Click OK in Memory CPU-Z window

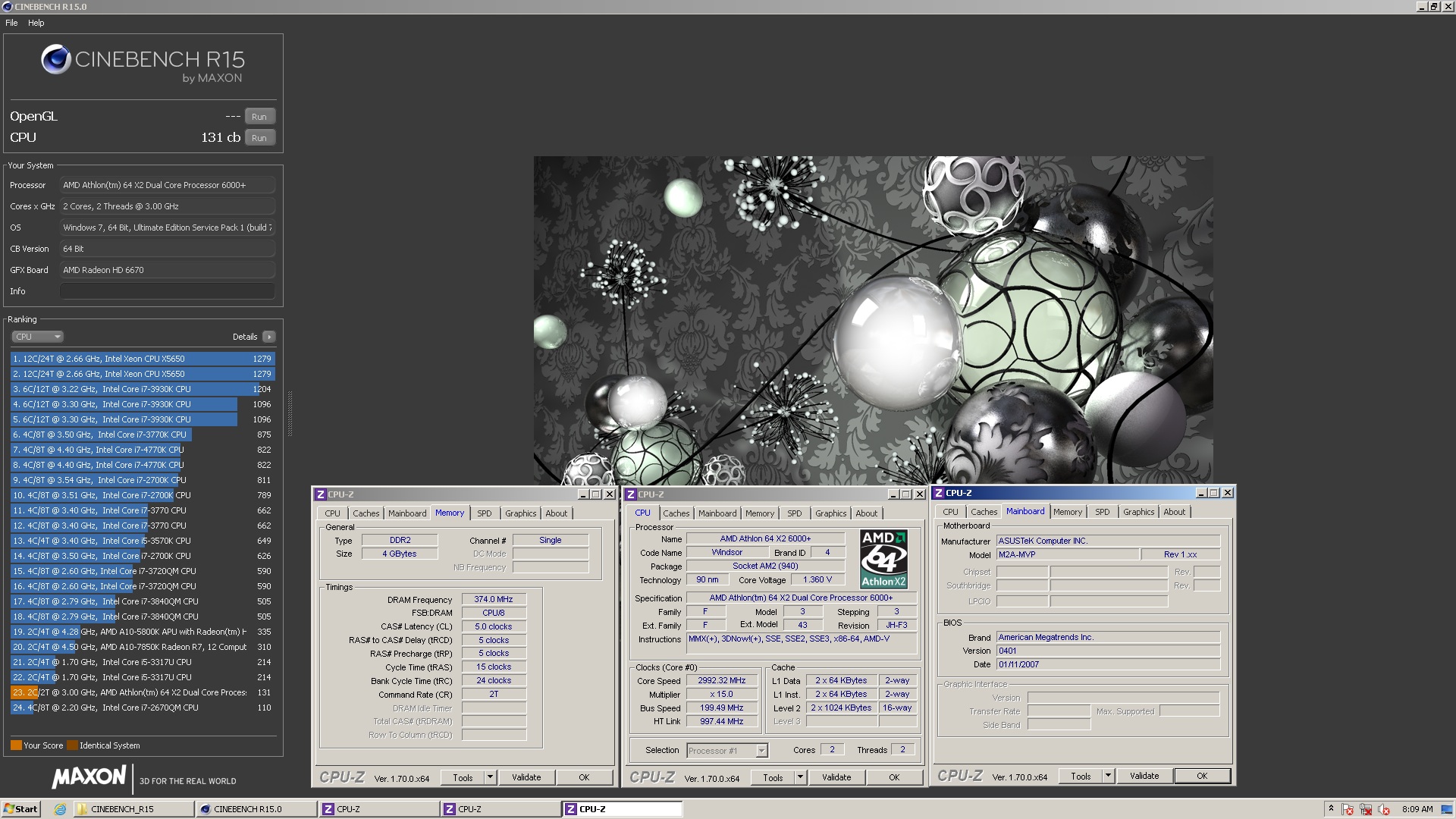[x=584, y=777]
